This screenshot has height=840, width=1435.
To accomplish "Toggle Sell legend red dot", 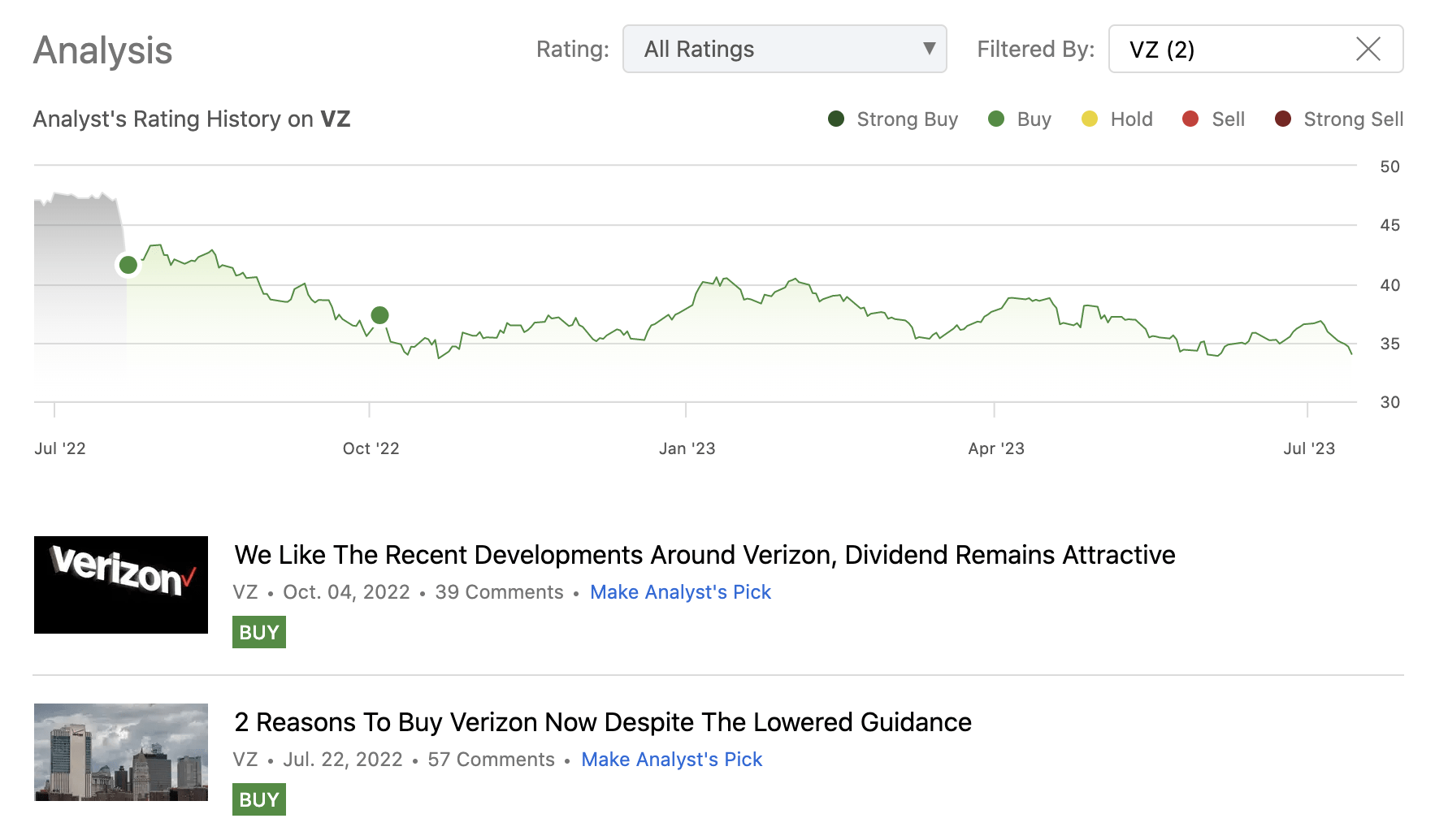I will click(x=1190, y=119).
